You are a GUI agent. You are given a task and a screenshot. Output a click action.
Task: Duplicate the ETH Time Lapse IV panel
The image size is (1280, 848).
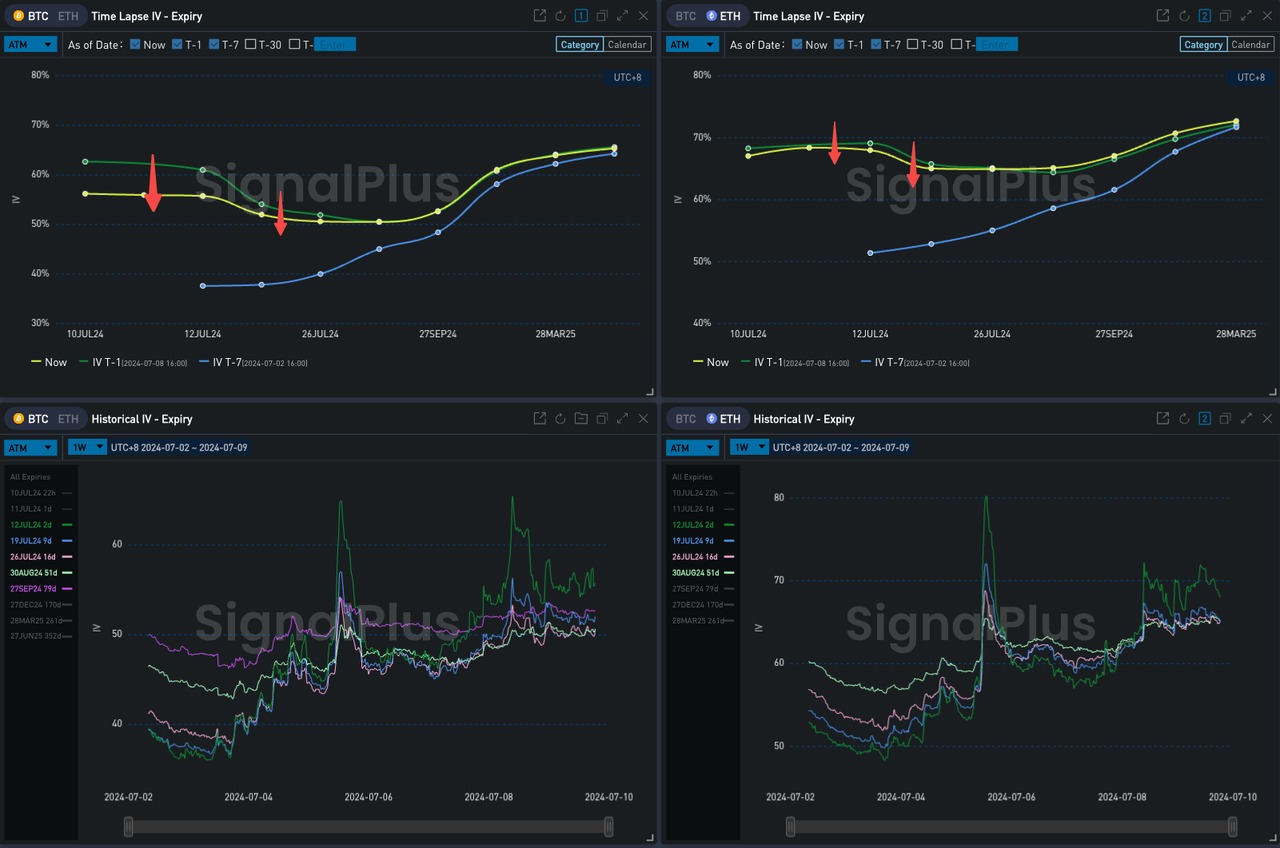(1225, 16)
